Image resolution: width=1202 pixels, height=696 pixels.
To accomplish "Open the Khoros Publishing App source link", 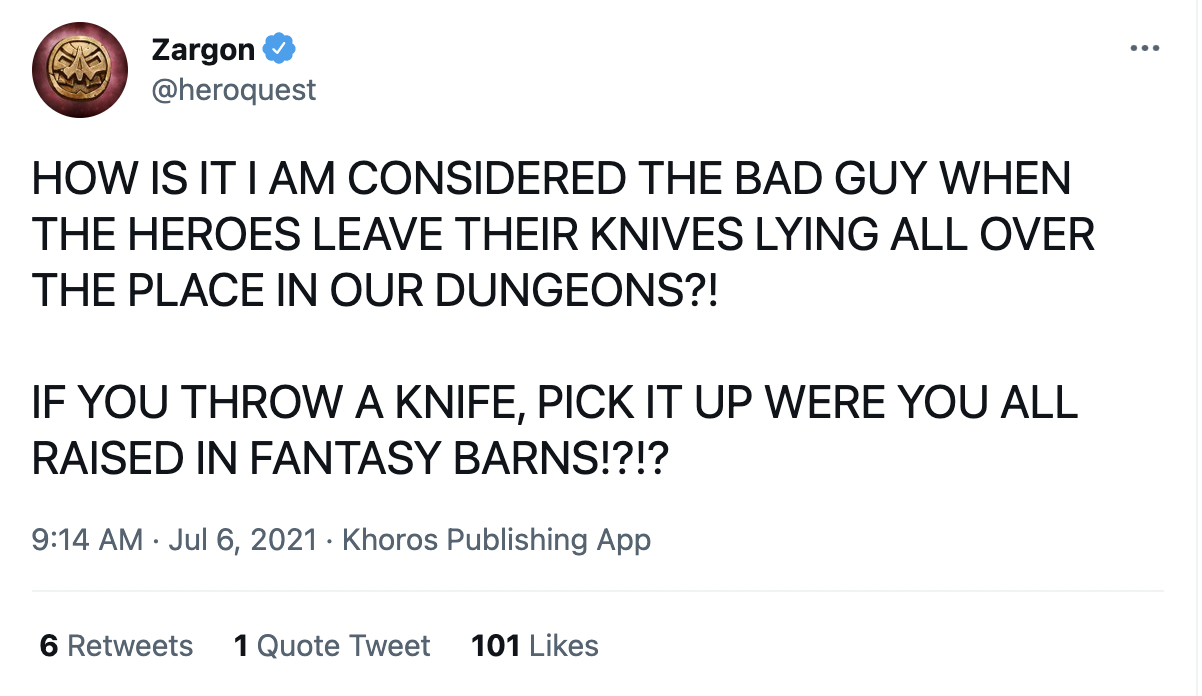I will click(496, 540).
